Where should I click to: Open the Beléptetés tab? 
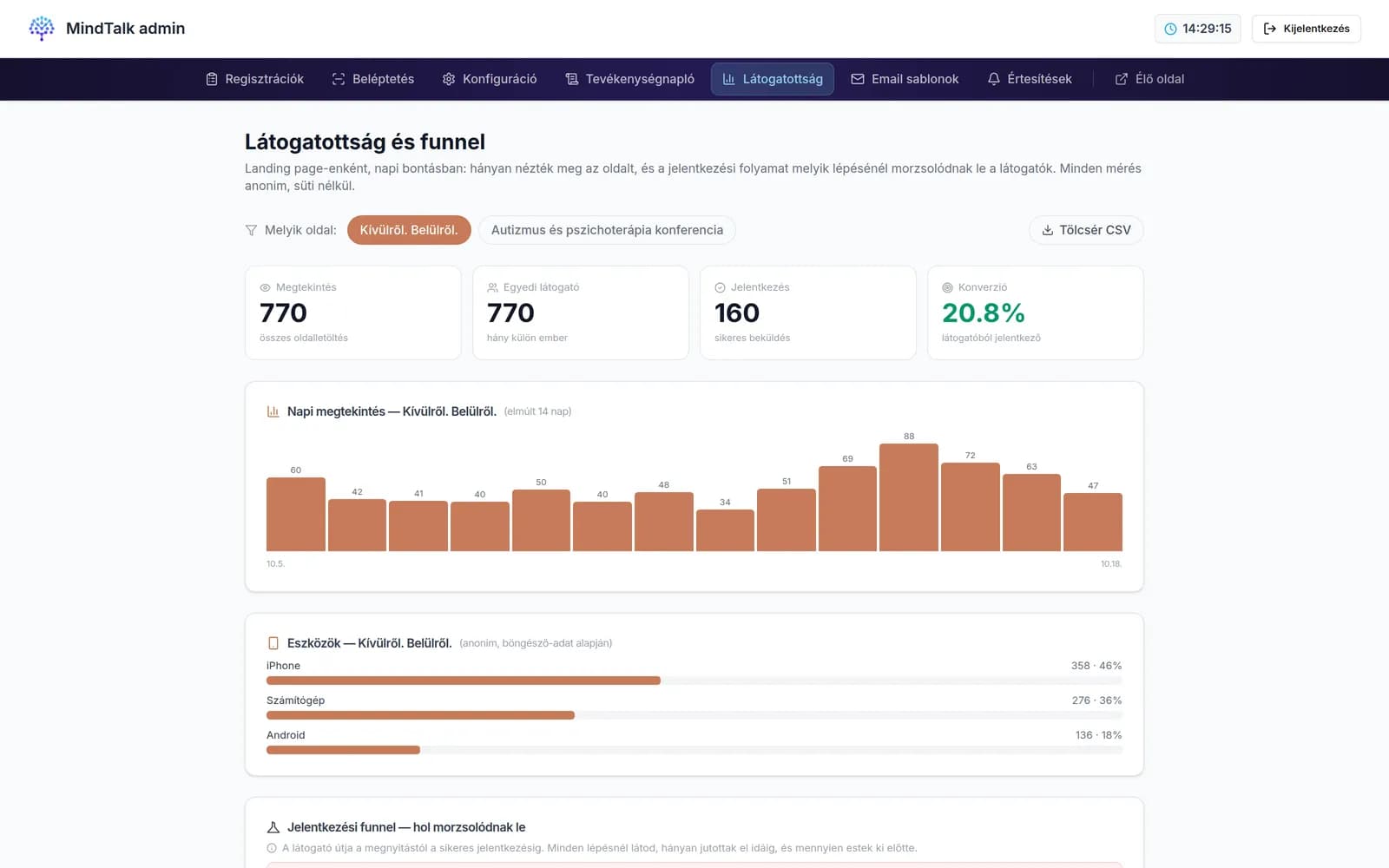coord(372,79)
